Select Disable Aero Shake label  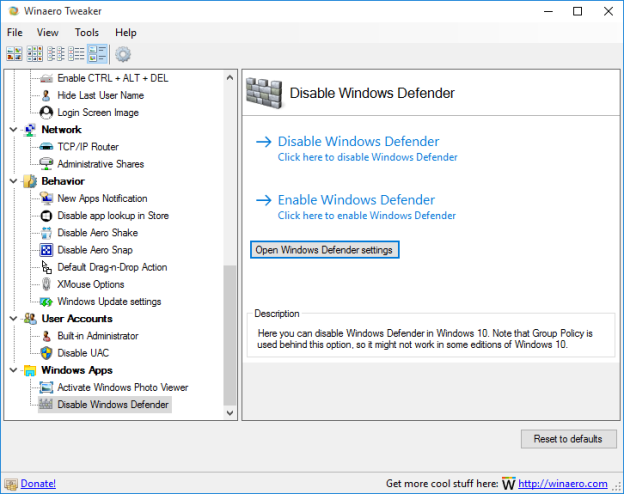tap(98, 233)
